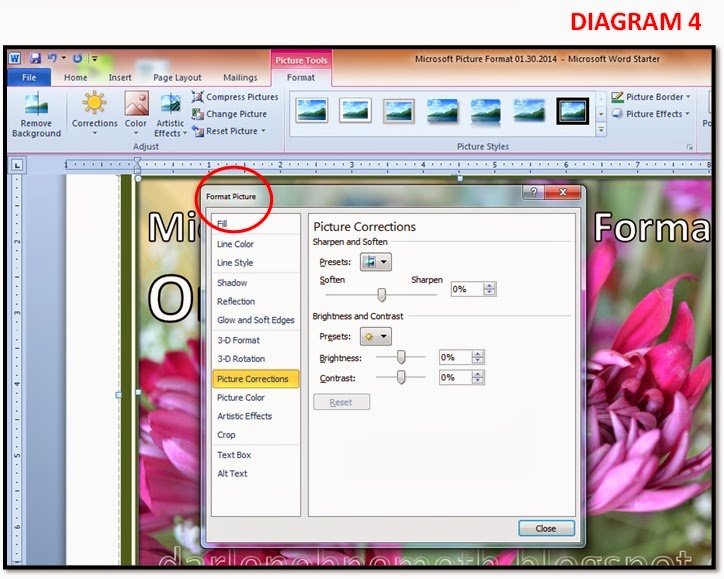
Task: Click the Sharpen percentage input field
Action: (467, 290)
